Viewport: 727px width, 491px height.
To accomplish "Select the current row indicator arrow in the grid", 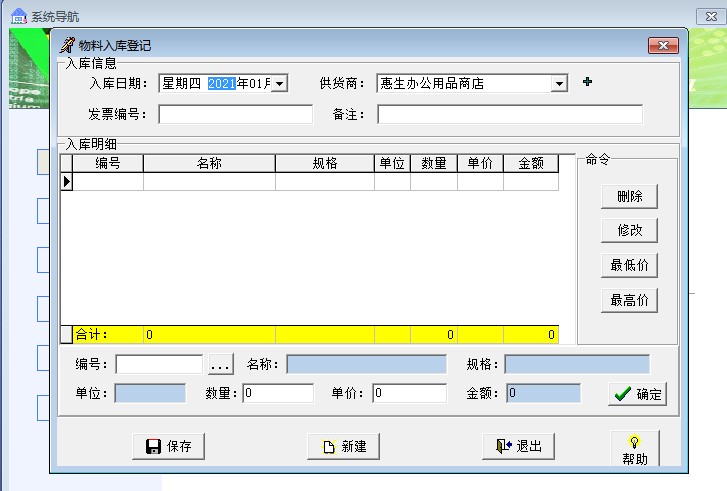I will point(67,181).
